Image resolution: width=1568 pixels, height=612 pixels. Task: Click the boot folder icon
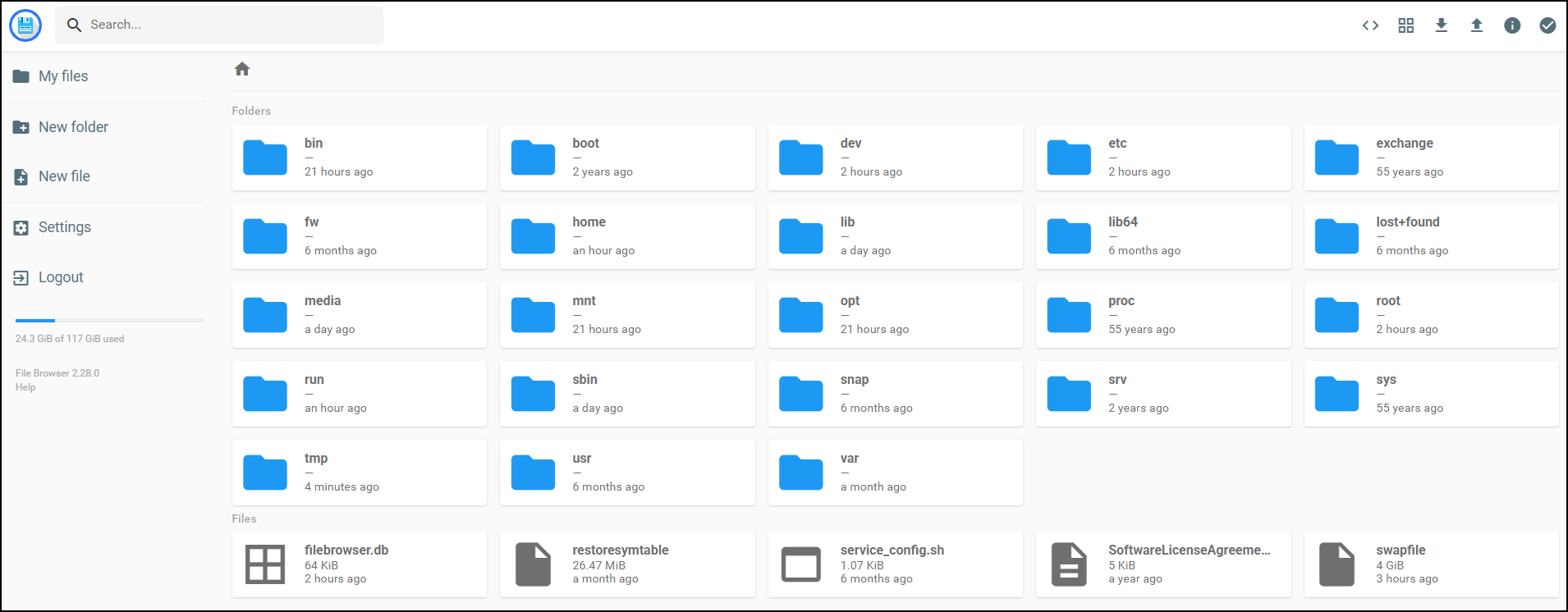[534, 158]
